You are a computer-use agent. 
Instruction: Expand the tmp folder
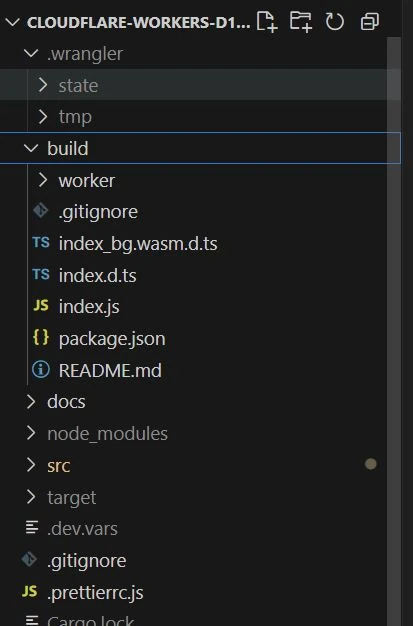[x=42, y=117]
